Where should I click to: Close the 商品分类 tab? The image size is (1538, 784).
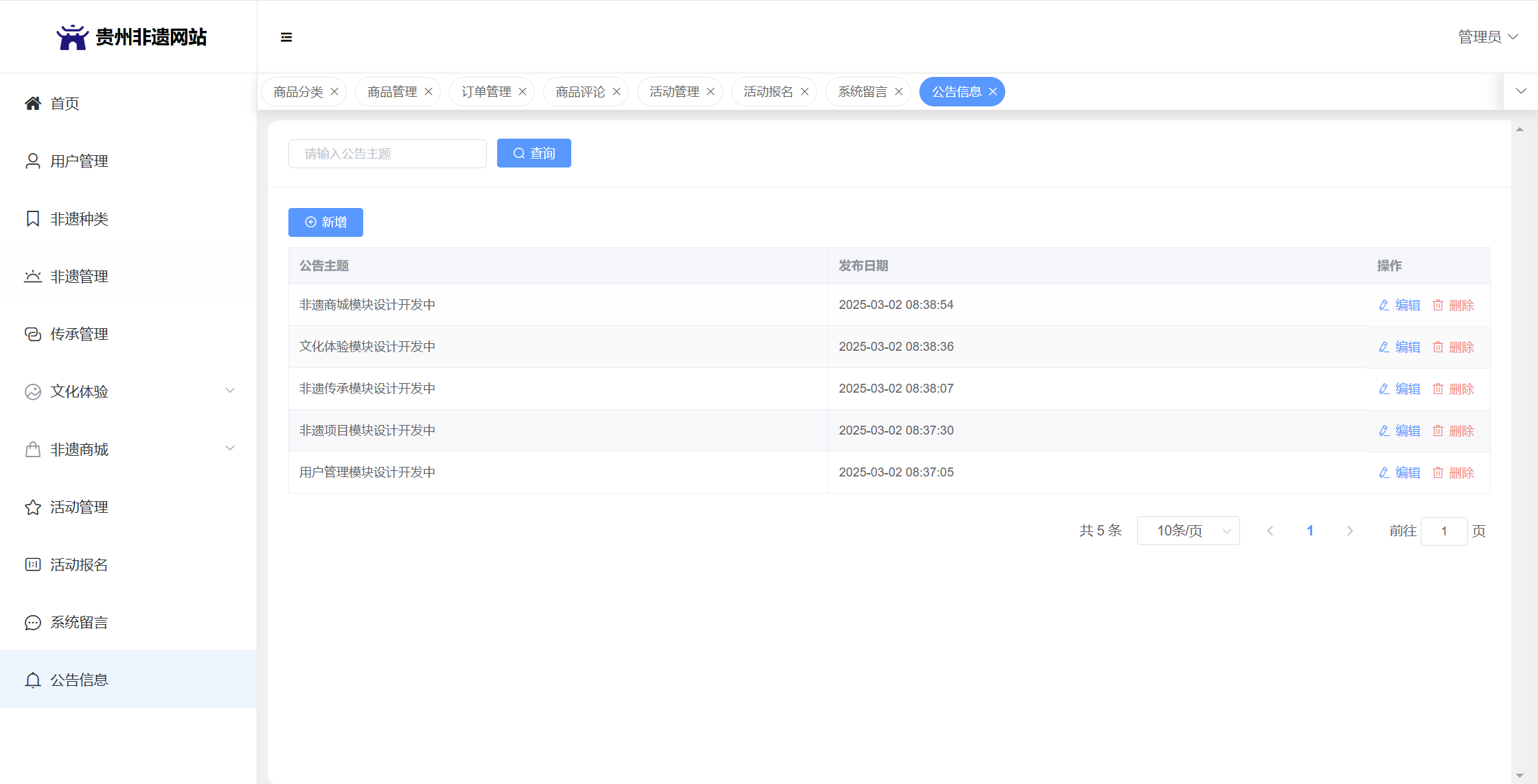pos(334,92)
